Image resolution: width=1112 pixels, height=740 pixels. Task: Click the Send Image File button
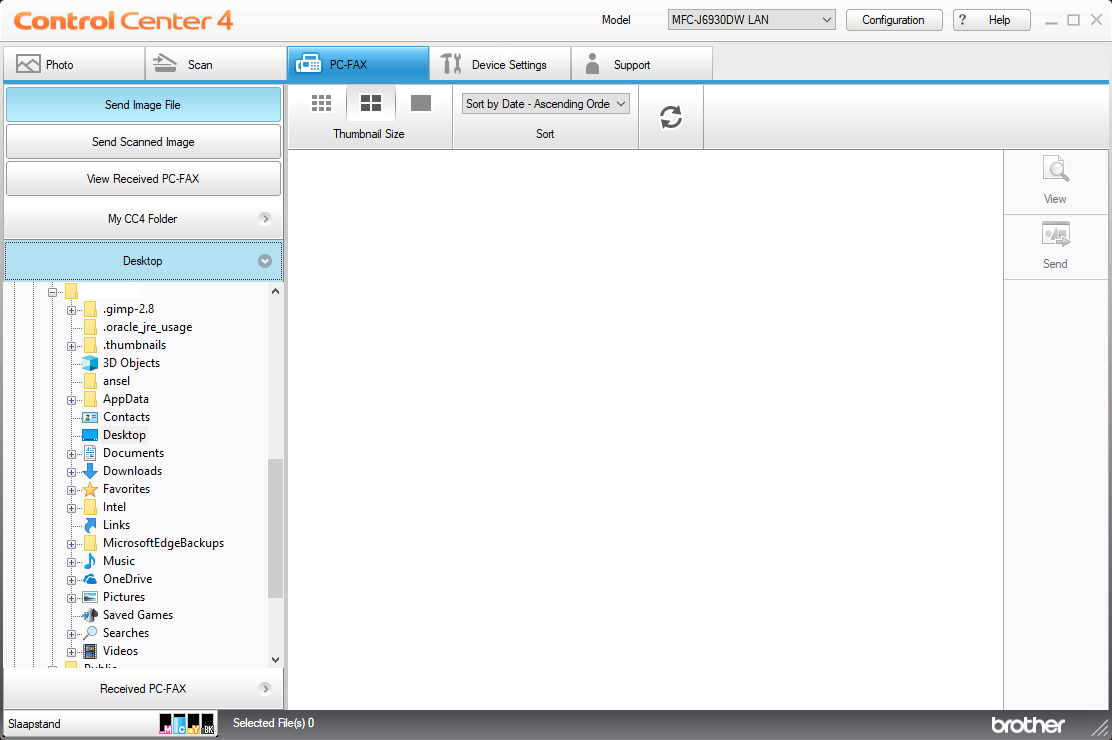coord(143,105)
